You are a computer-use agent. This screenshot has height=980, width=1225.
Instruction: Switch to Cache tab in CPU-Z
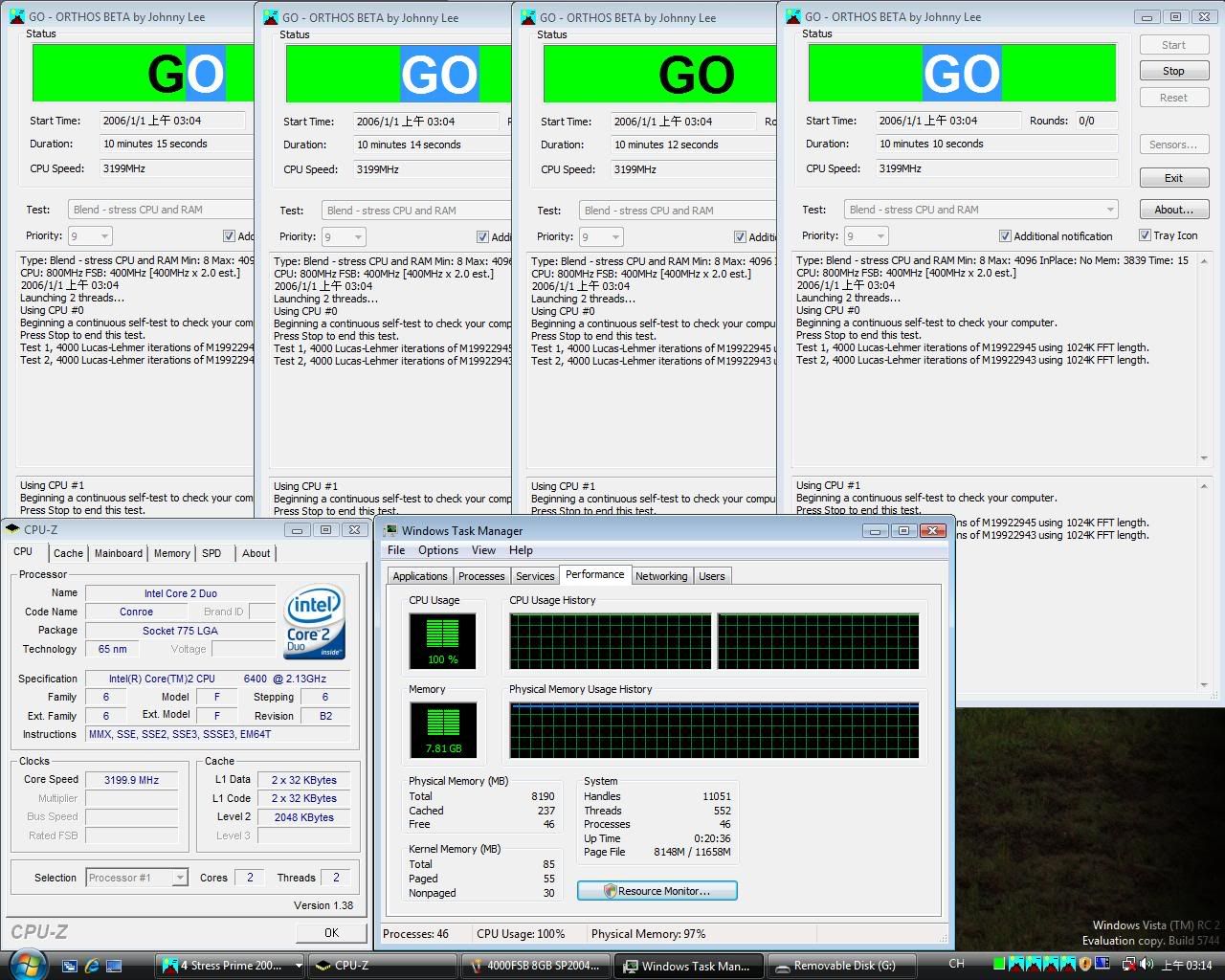[68, 553]
